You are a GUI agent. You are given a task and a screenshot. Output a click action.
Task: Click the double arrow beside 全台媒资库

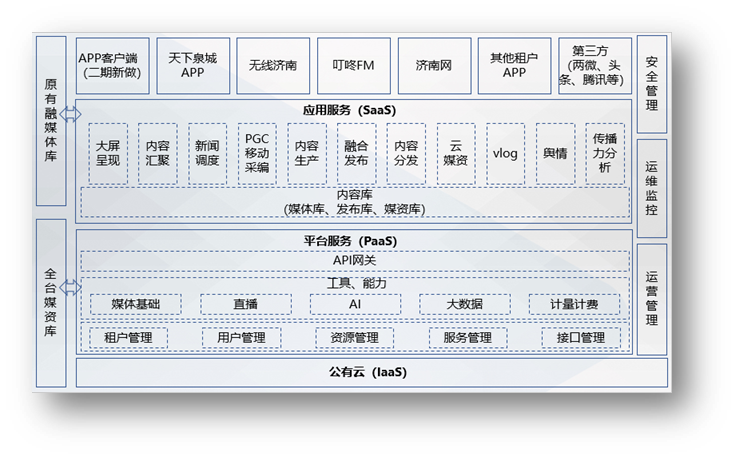coord(71,287)
